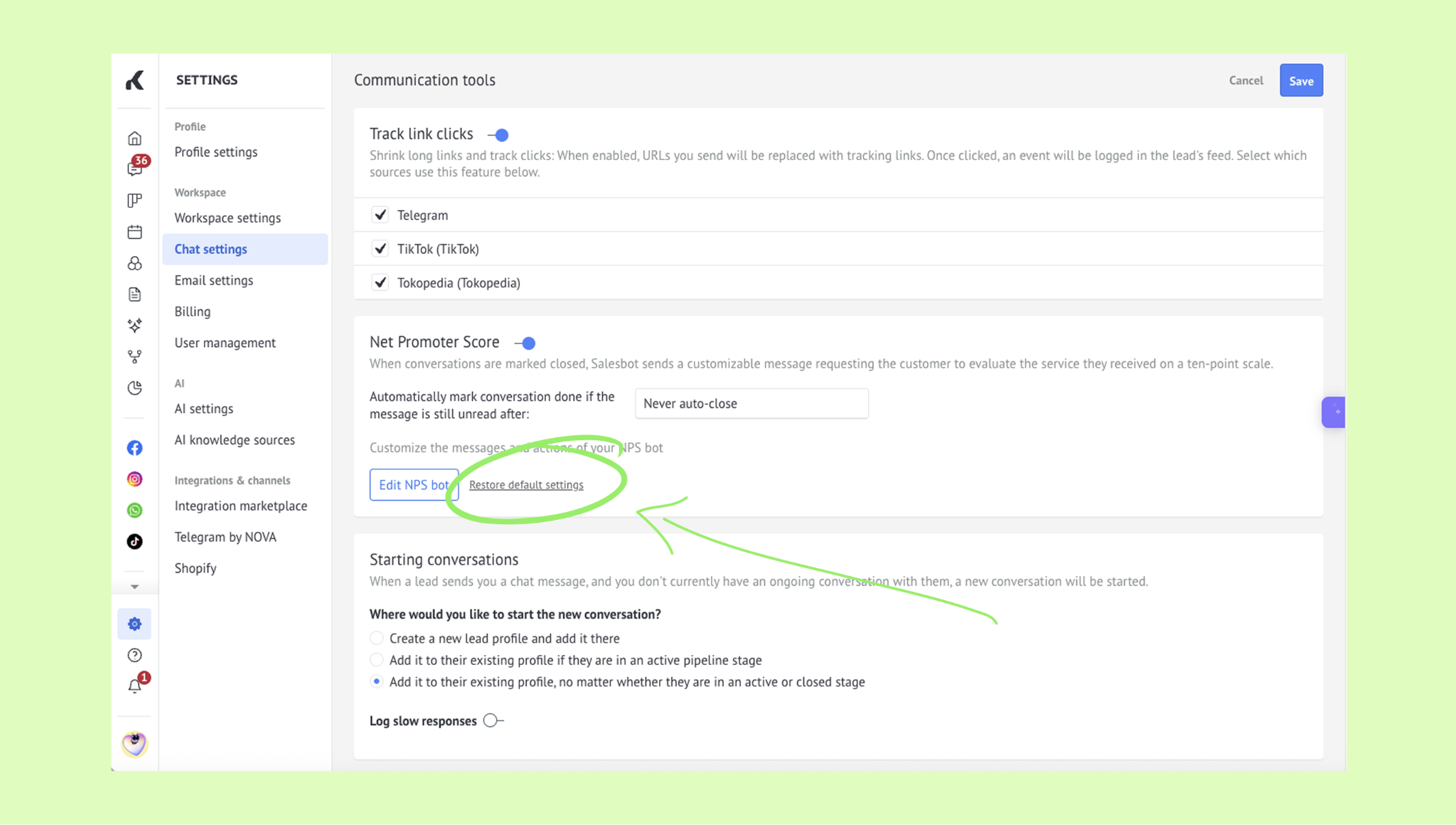The width and height of the screenshot is (1456, 825).
Task: Open the help question mark icon
Action: [134, 655]
